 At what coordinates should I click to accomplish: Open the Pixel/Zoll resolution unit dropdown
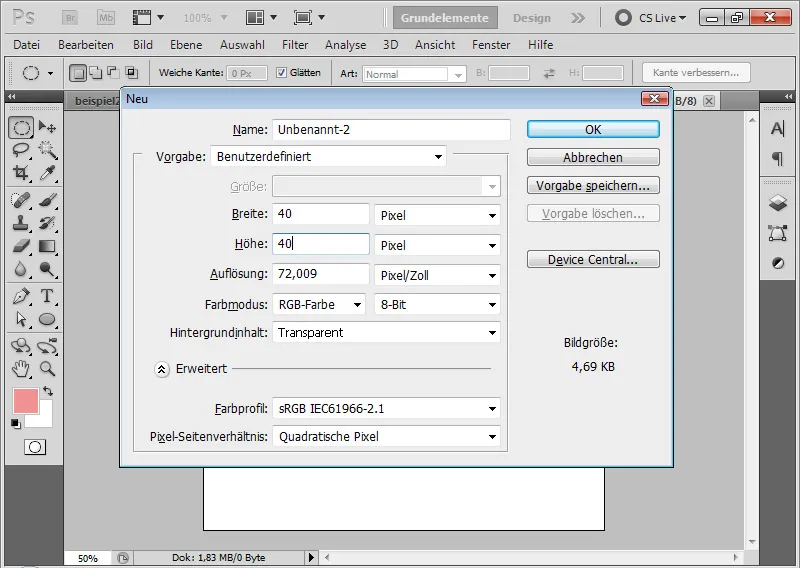pos(437,276)
